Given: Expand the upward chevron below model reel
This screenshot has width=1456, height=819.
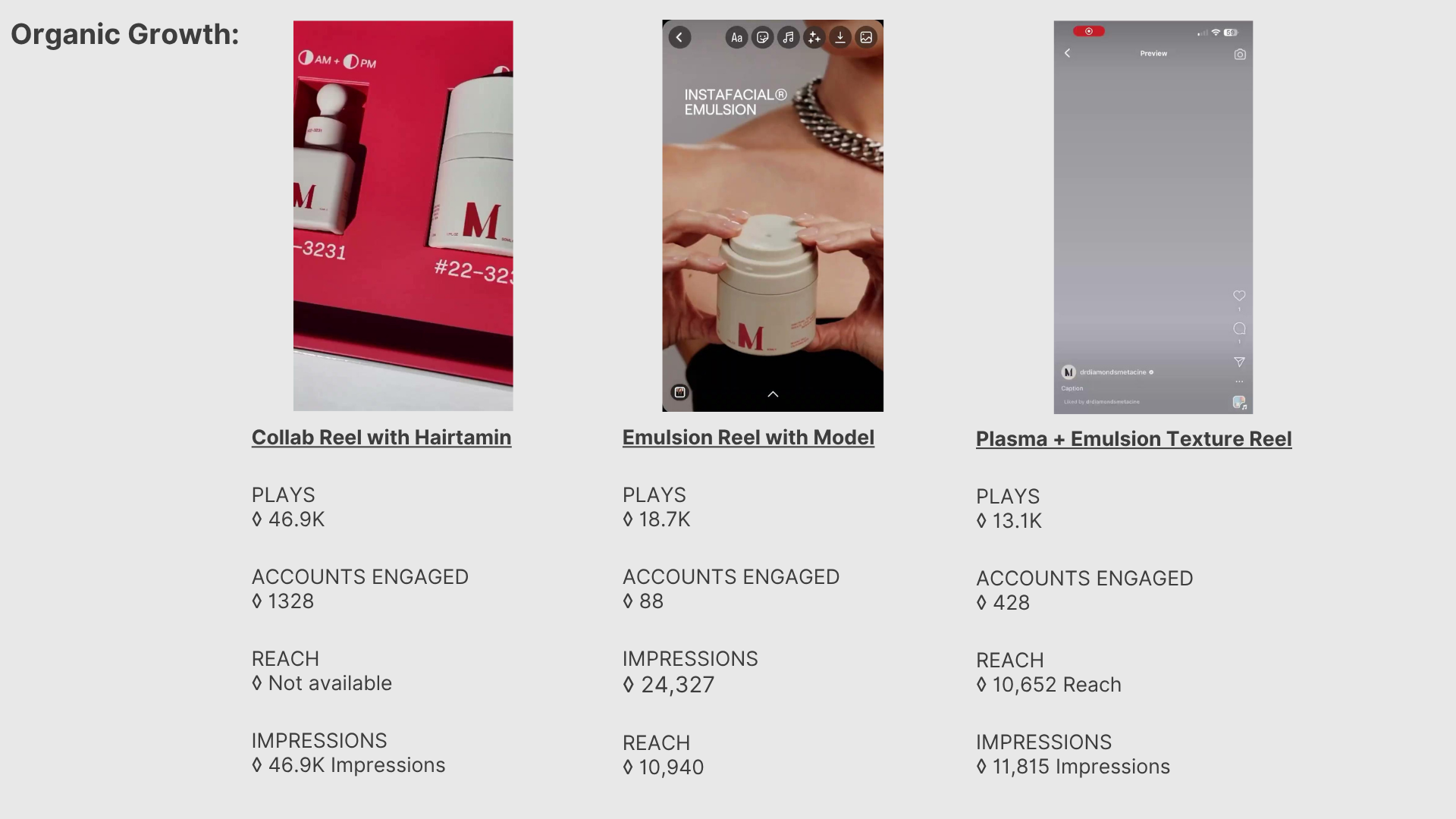Looking at the screenshot, I should pos(773,394).
